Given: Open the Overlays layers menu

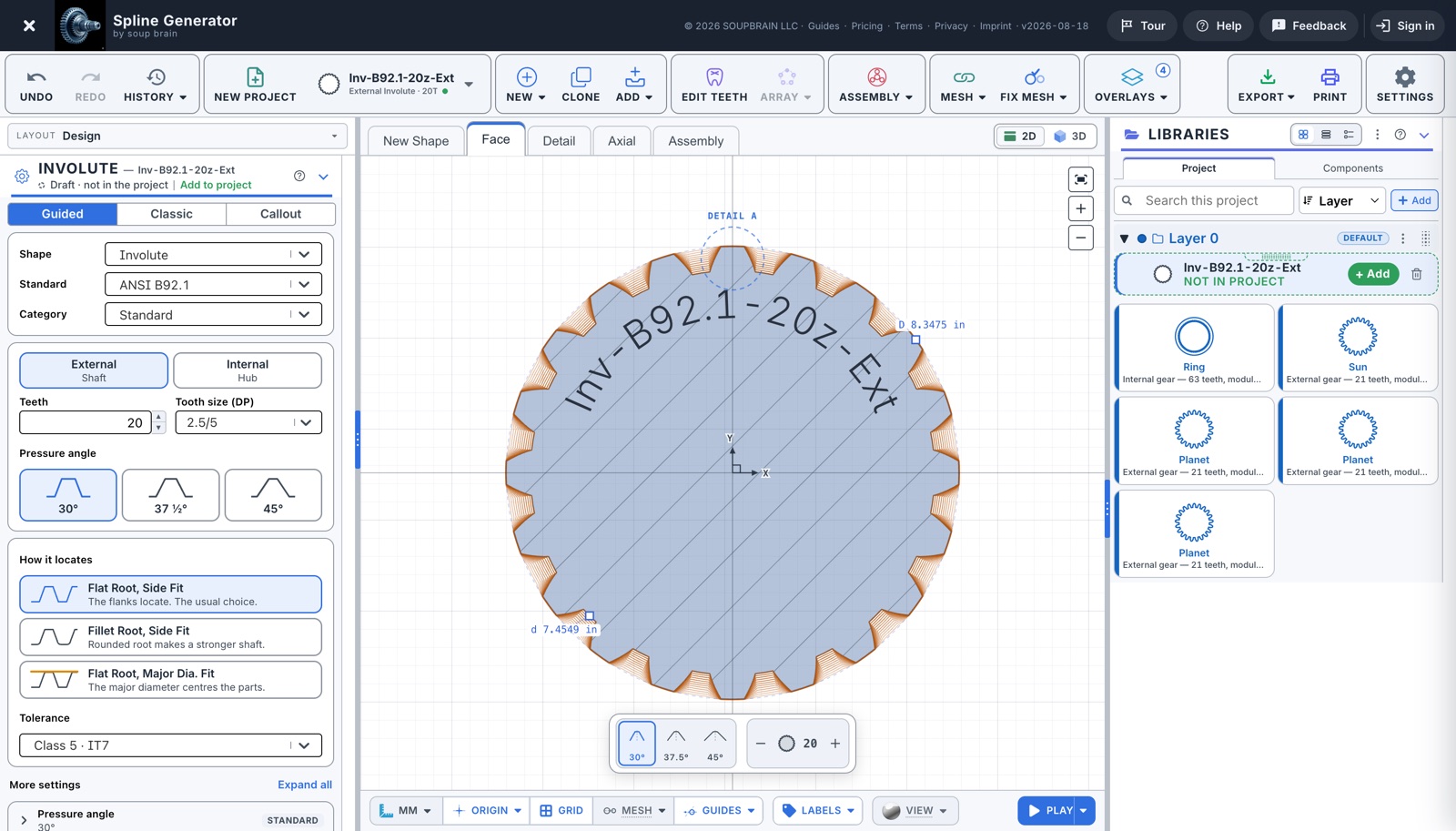Looking at the screenshot, I should pos(1131,84).
